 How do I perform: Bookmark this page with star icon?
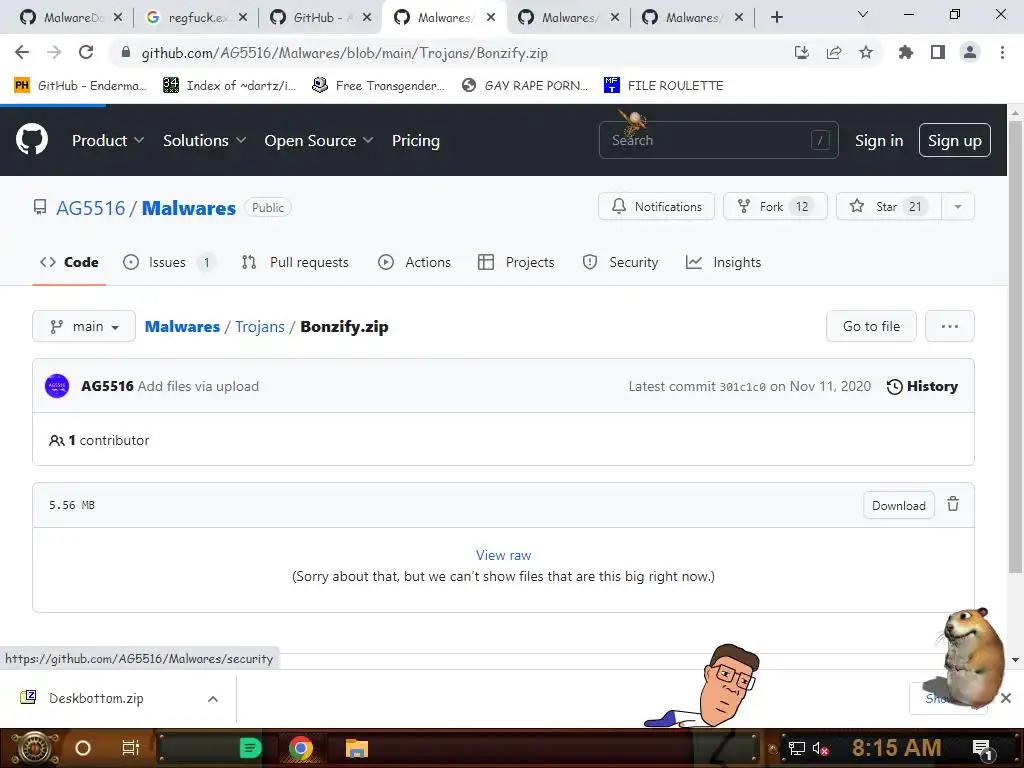[x=866, y=52]
